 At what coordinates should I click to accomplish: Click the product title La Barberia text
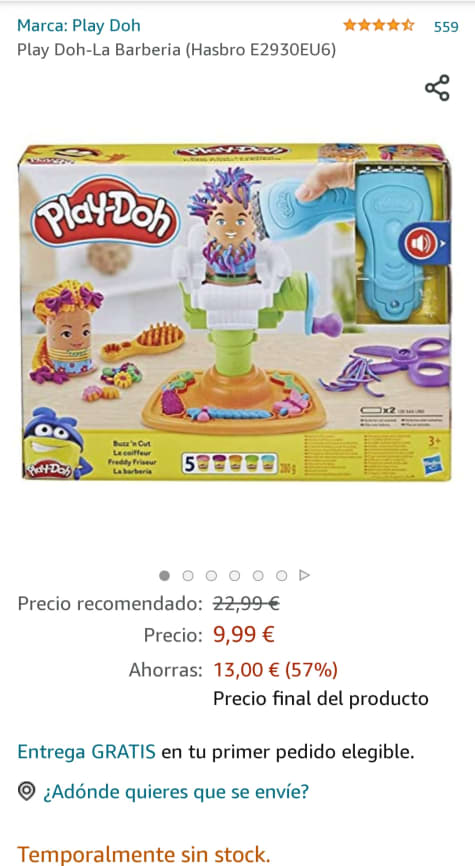coord(176,50)
